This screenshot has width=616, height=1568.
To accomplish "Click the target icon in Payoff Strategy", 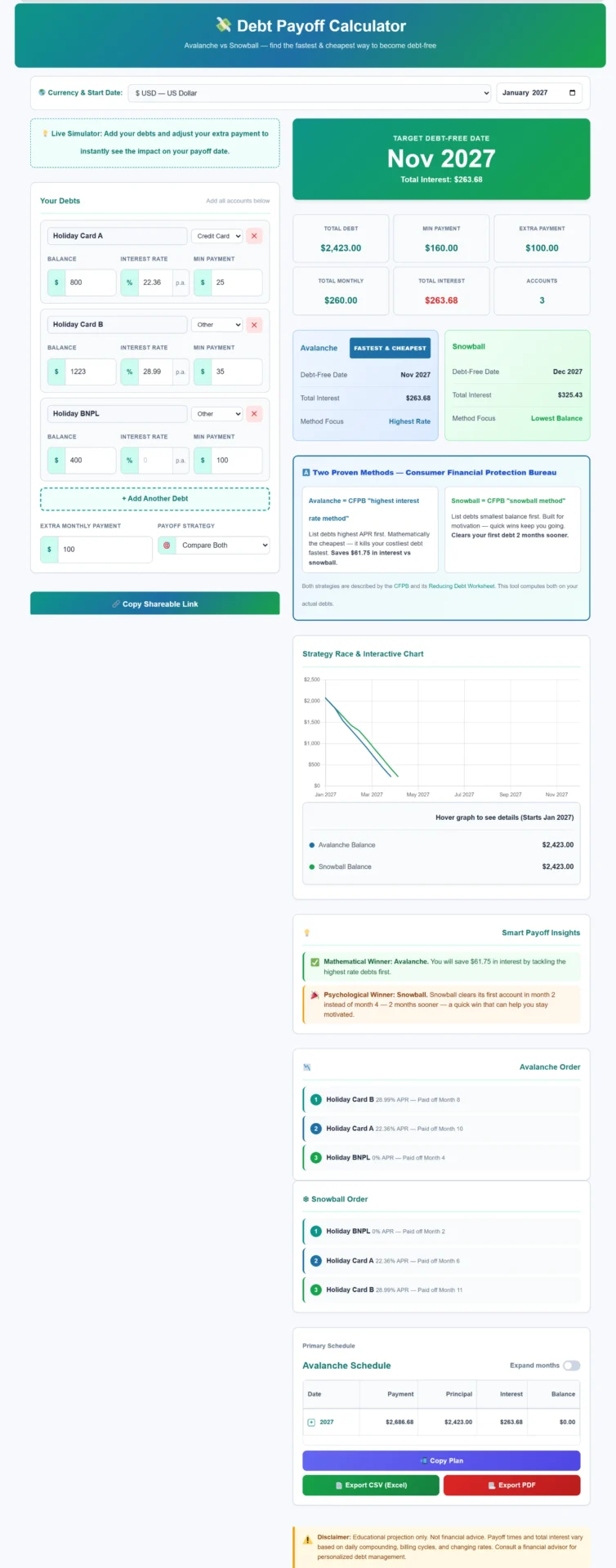I will 167,545.
